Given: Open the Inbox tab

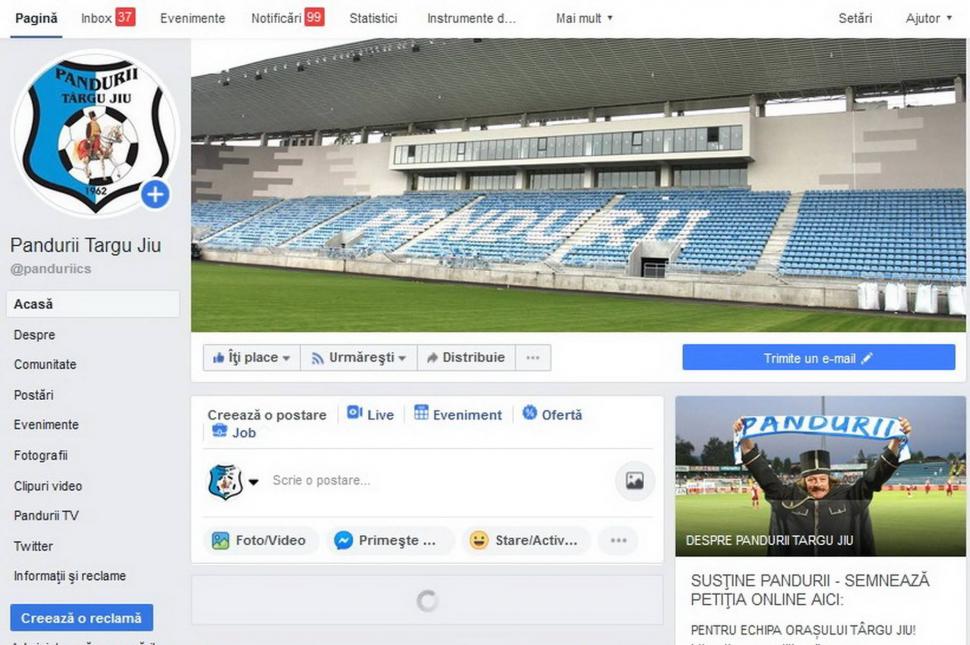Looking at the screenshot, I should click(x=108, y=18).
